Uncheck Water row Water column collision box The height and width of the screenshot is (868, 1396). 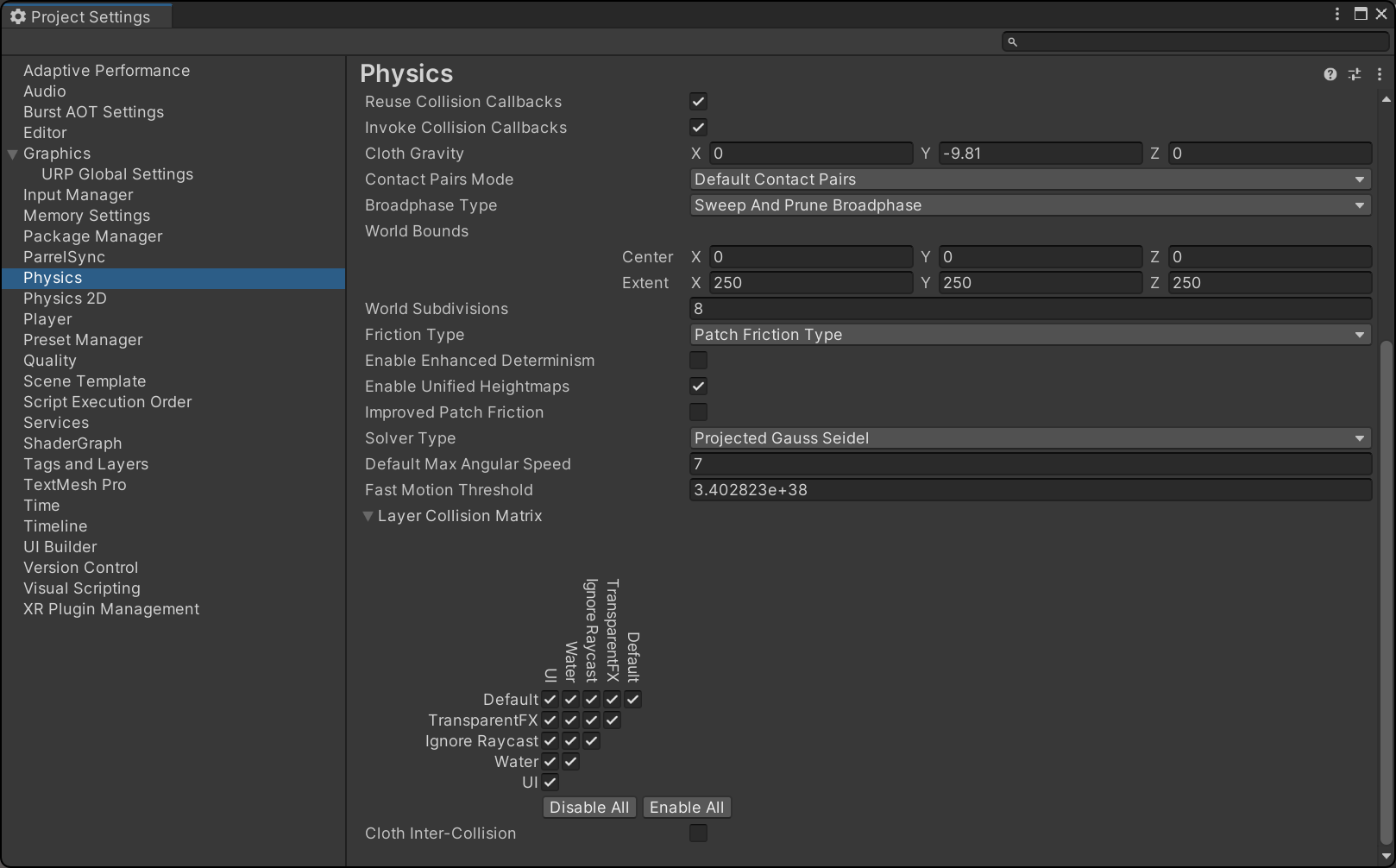click(571, 762)
